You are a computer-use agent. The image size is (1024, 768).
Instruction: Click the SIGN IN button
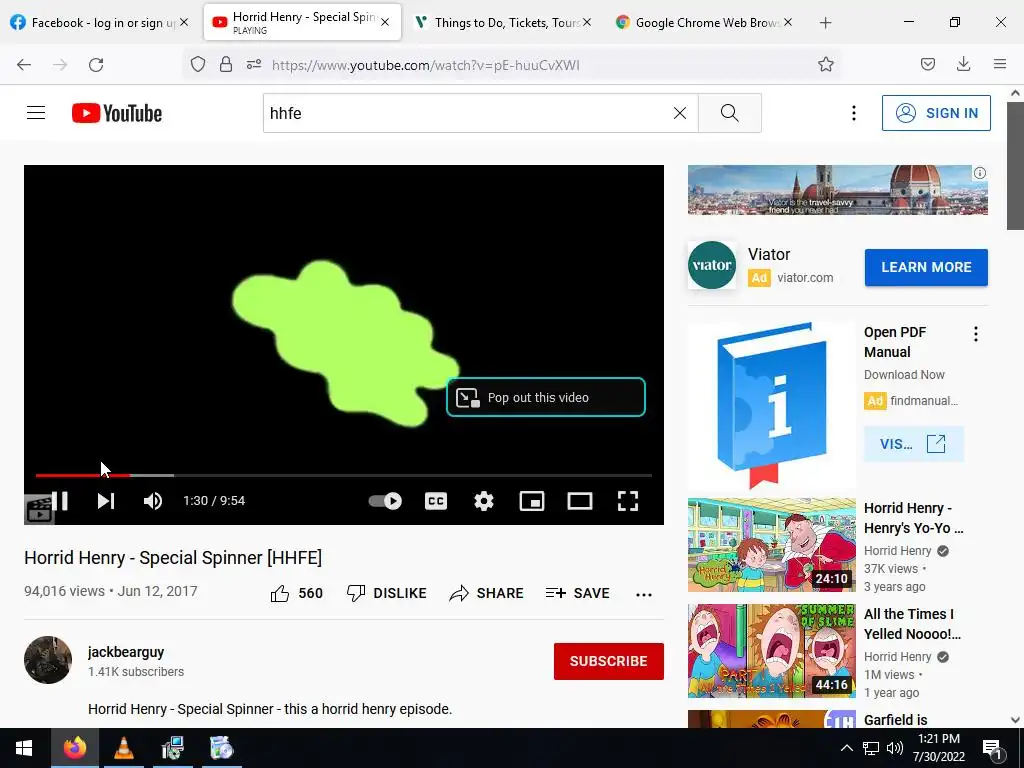[x=936, y=113]
